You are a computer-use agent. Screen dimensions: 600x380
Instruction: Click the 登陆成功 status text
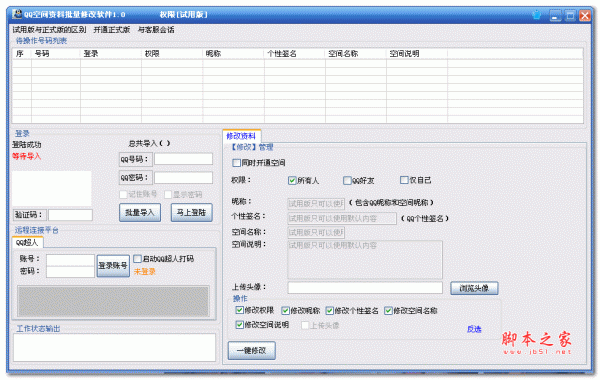pyautogui.click(x=27, y=144)
